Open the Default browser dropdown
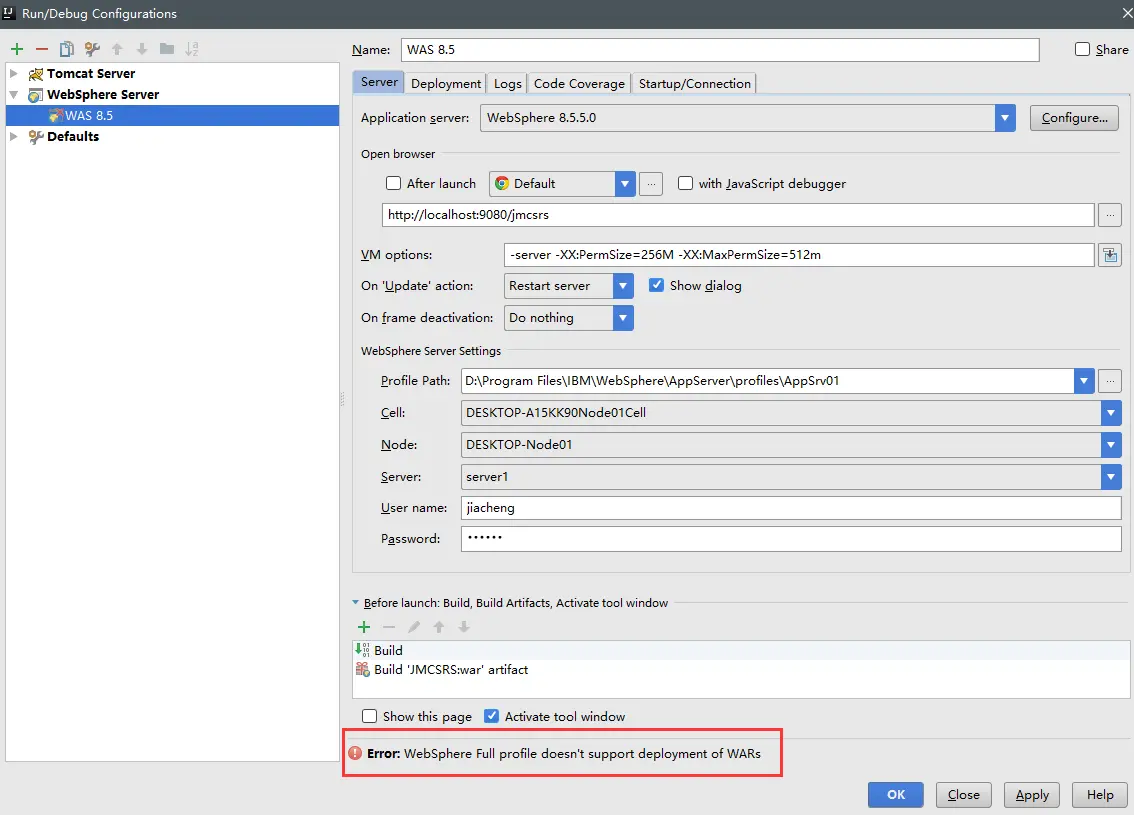 point(625,184)
